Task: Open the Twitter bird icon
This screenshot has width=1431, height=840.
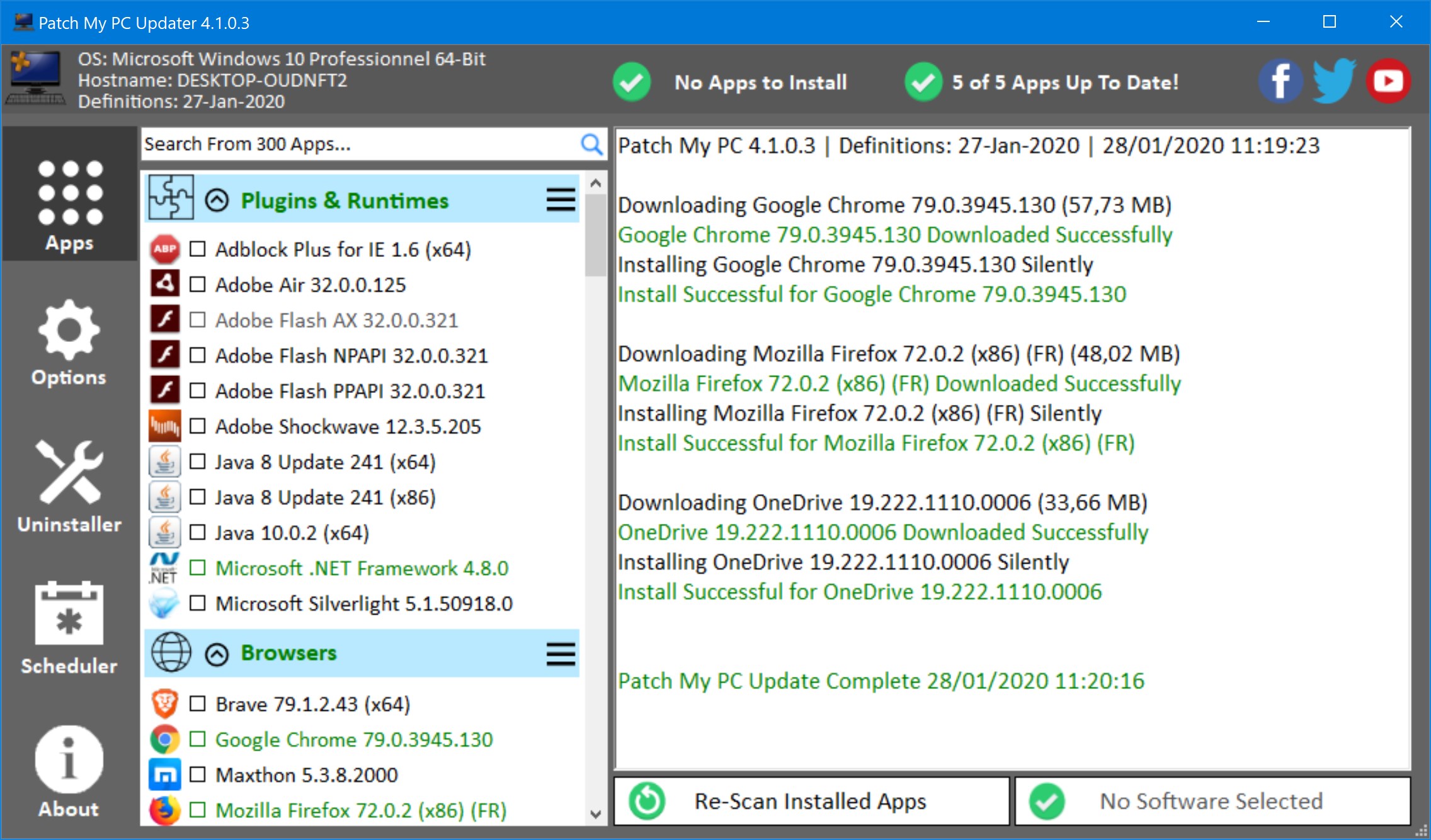Action: (1334, 81)
